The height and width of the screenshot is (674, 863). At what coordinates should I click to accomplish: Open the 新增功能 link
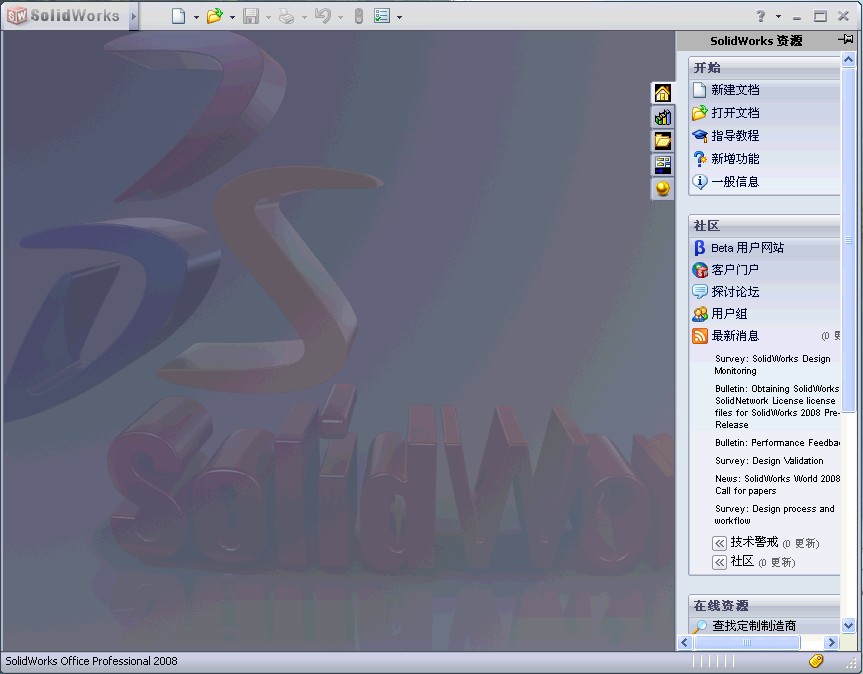(735, 159)
